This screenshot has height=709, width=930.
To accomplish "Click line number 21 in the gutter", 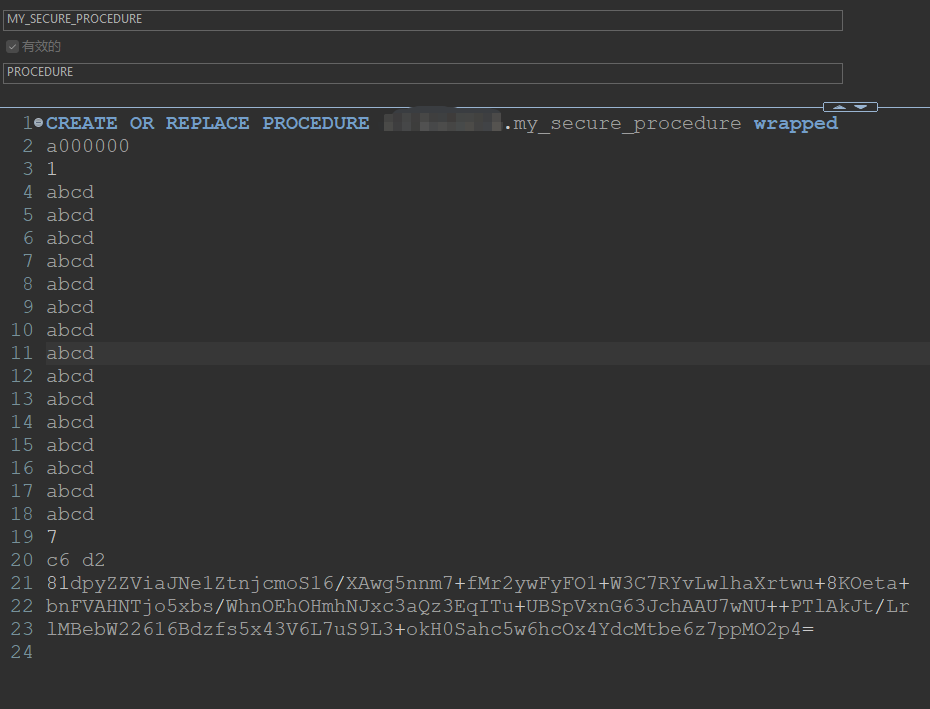I will pos(22,583).
